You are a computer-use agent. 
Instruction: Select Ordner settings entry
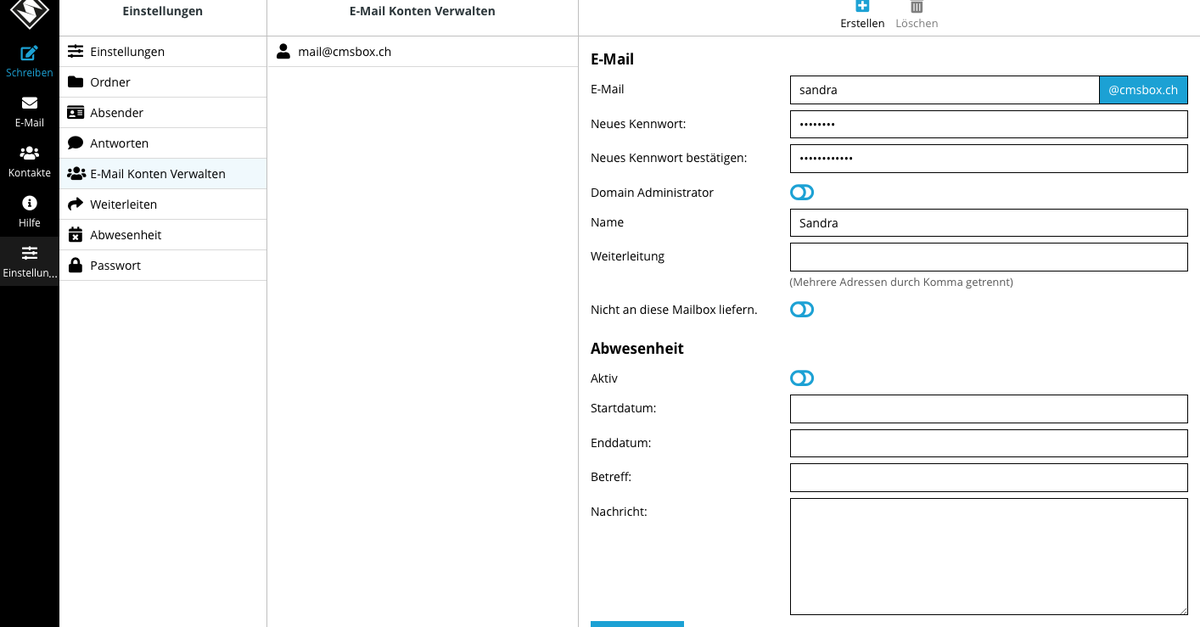pyautogui.click(x=163, y=82)
